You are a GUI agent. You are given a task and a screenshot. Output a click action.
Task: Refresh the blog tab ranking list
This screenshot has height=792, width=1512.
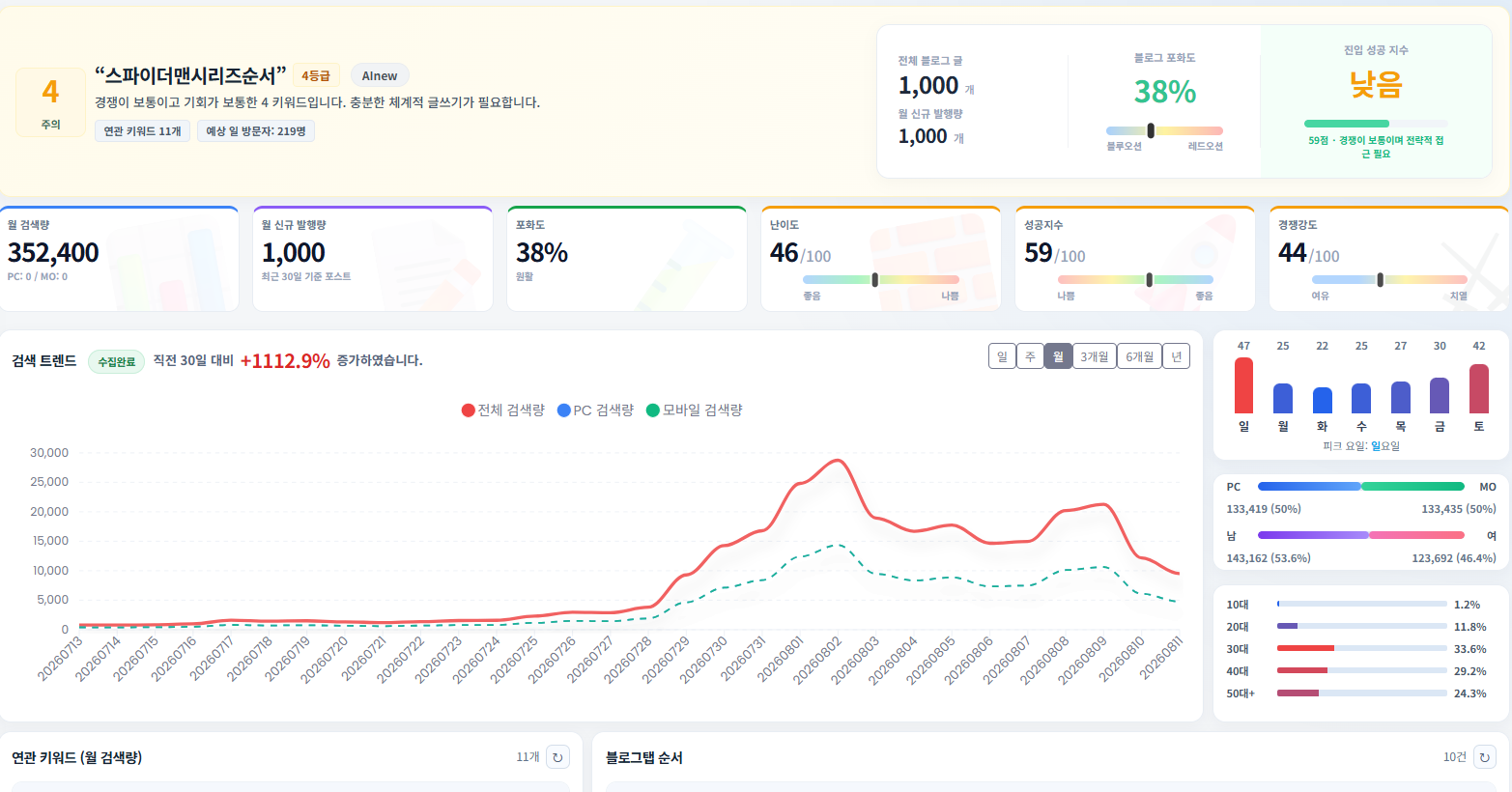point(1485,757)
